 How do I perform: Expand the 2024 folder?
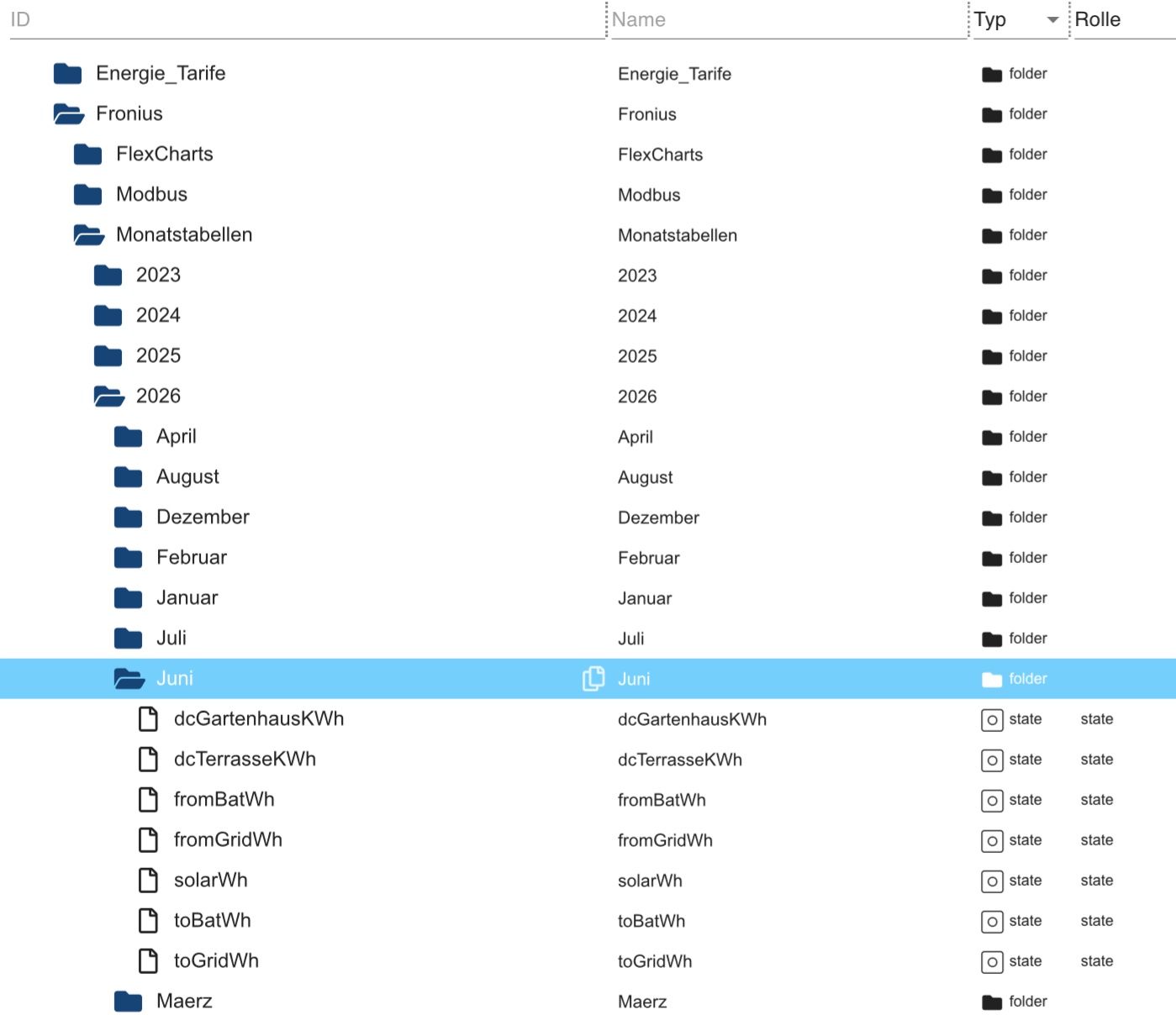108,315
